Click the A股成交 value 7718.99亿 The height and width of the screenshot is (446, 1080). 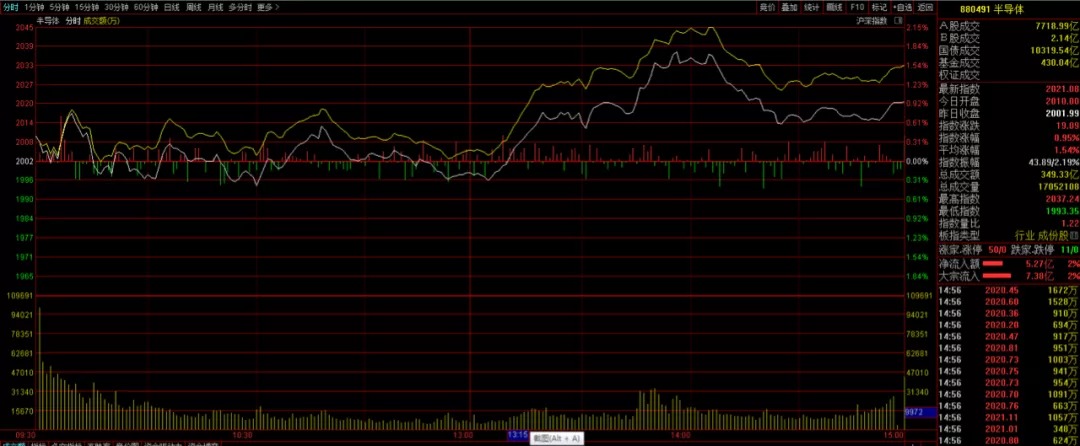coord(1056,26)
